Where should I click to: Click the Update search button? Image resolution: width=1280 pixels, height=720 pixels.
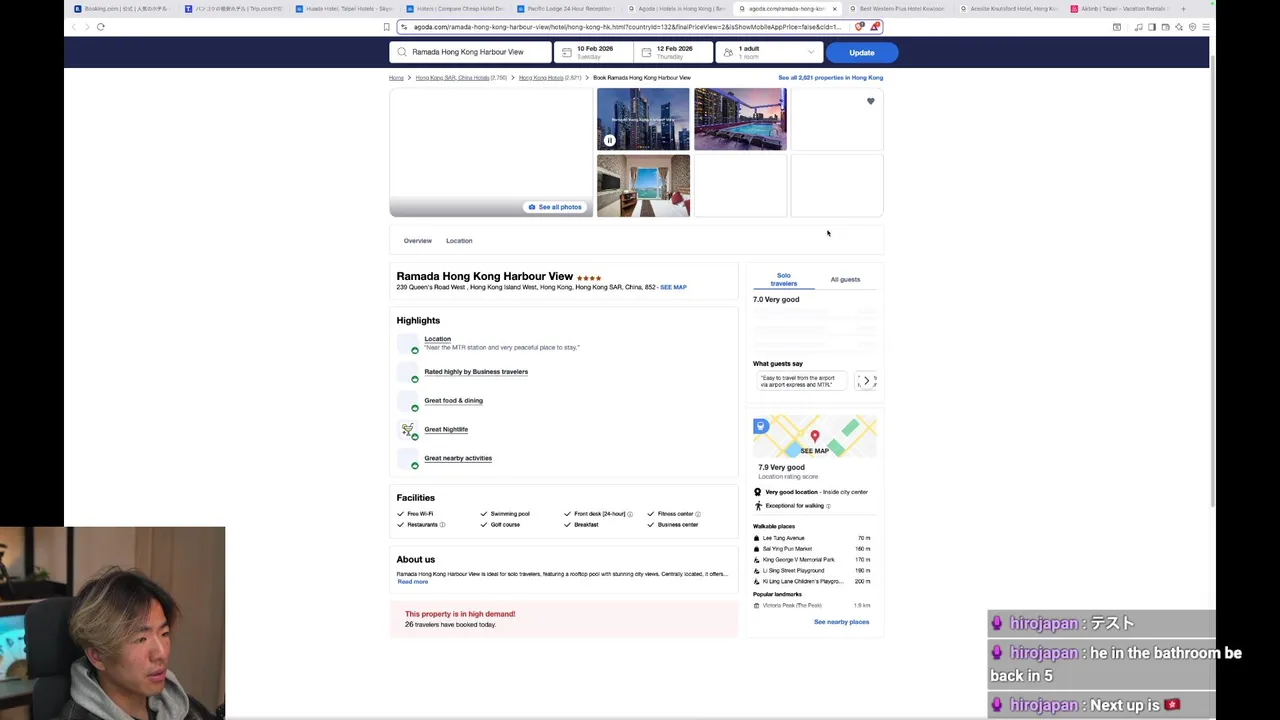[x=861, y=52]
